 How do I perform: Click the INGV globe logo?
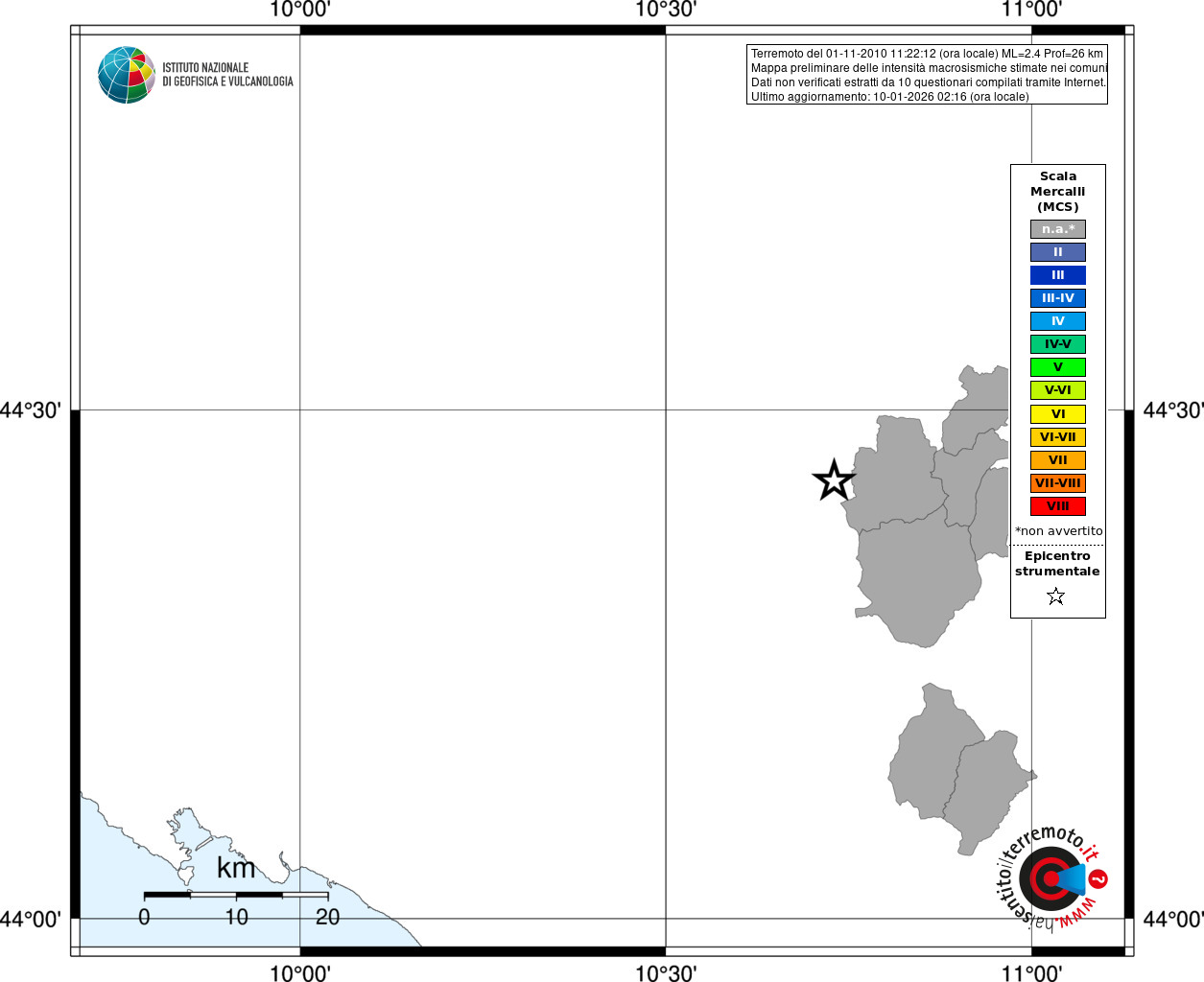(127, 75)
